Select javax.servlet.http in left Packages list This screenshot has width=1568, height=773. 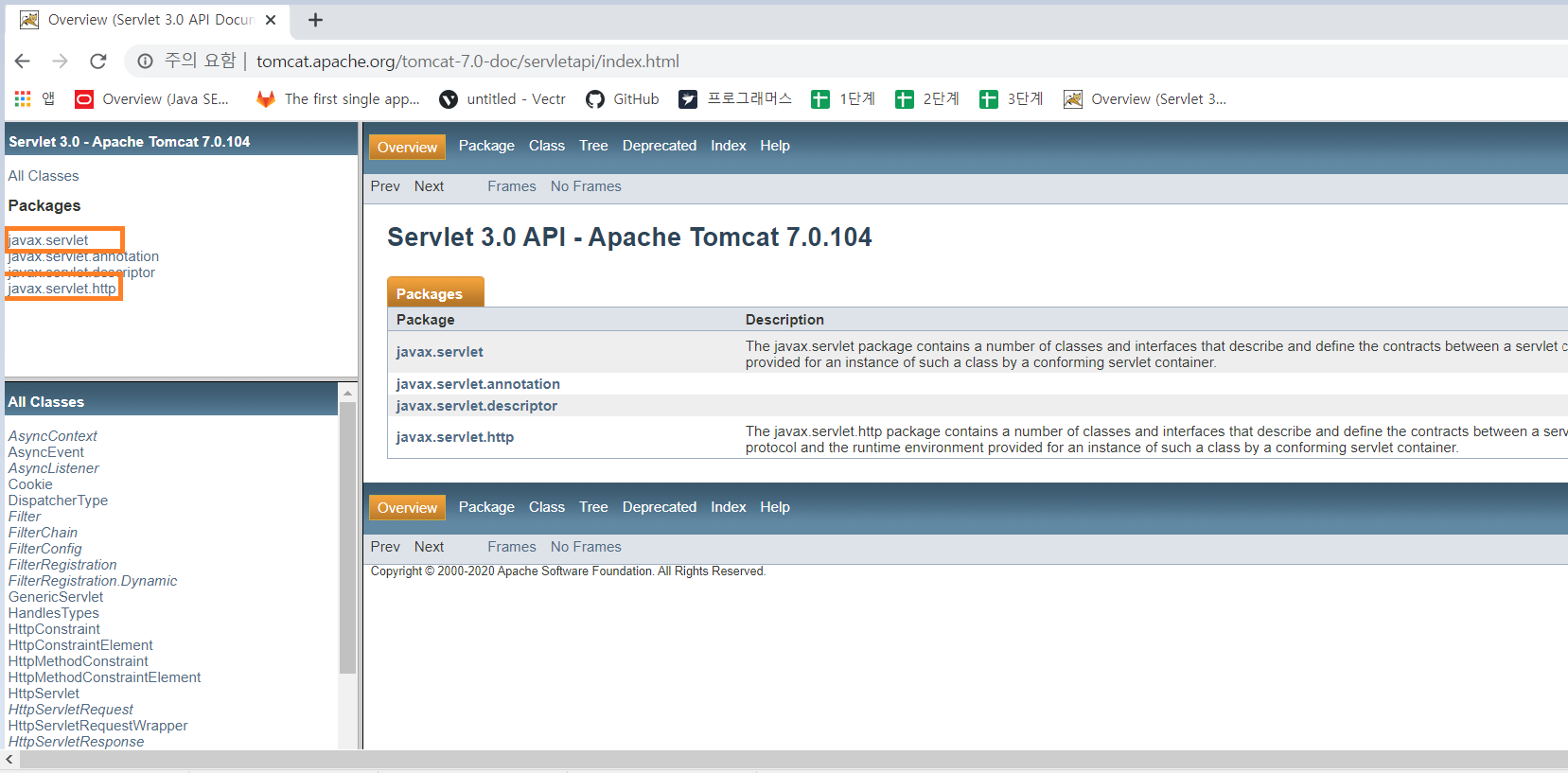62,289
